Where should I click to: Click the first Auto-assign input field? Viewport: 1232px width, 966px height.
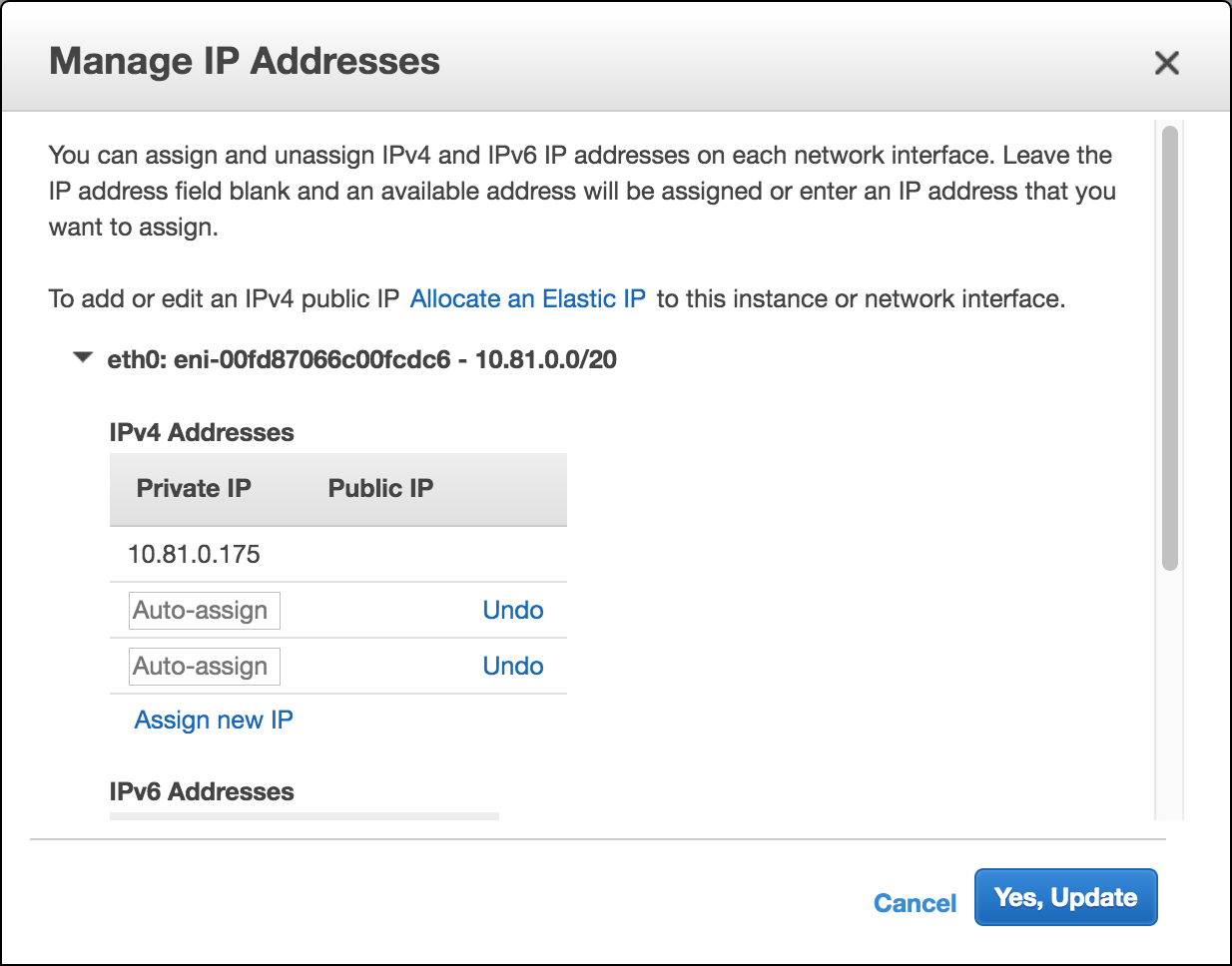coord(203,610)
